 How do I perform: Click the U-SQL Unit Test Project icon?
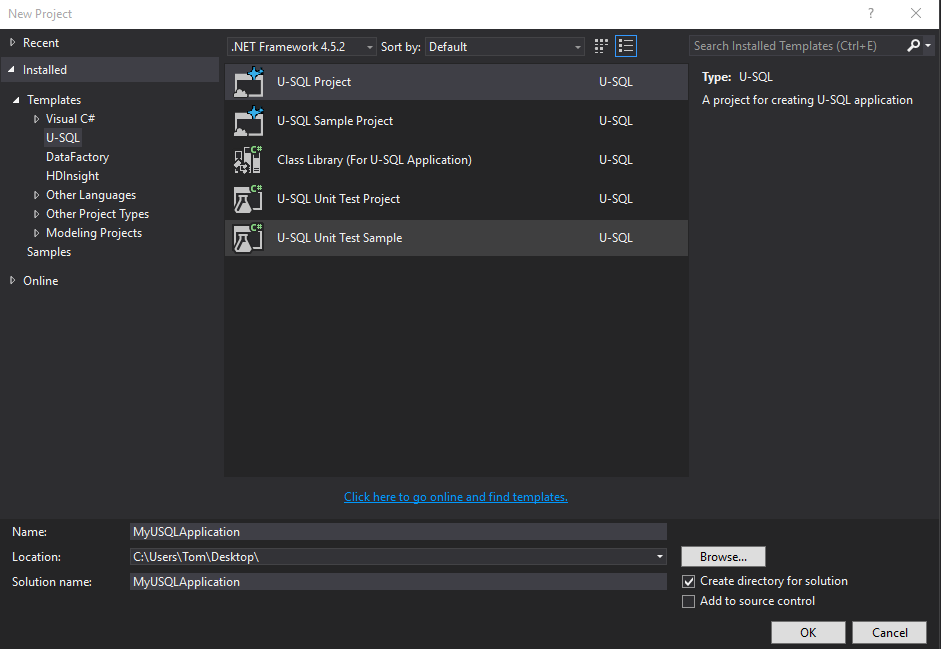(x=248, y=199)
